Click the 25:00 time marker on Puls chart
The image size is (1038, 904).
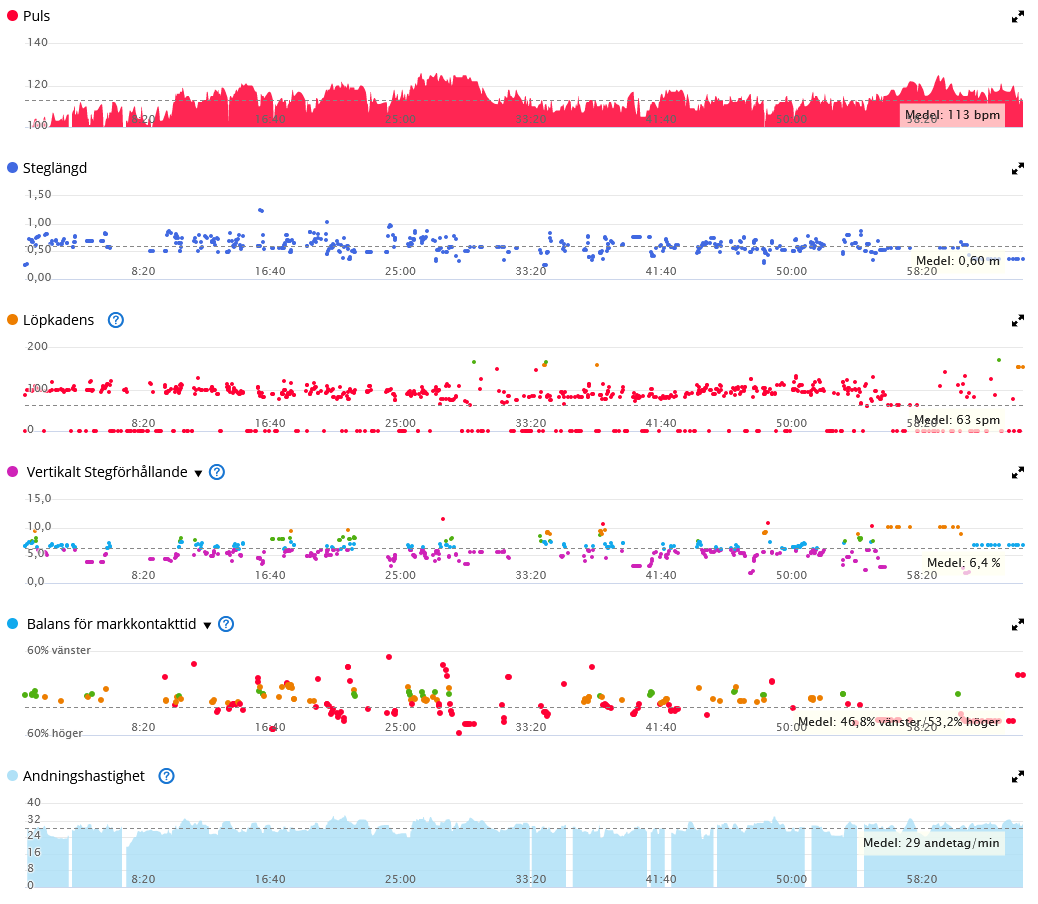click(x=401, y=119)
